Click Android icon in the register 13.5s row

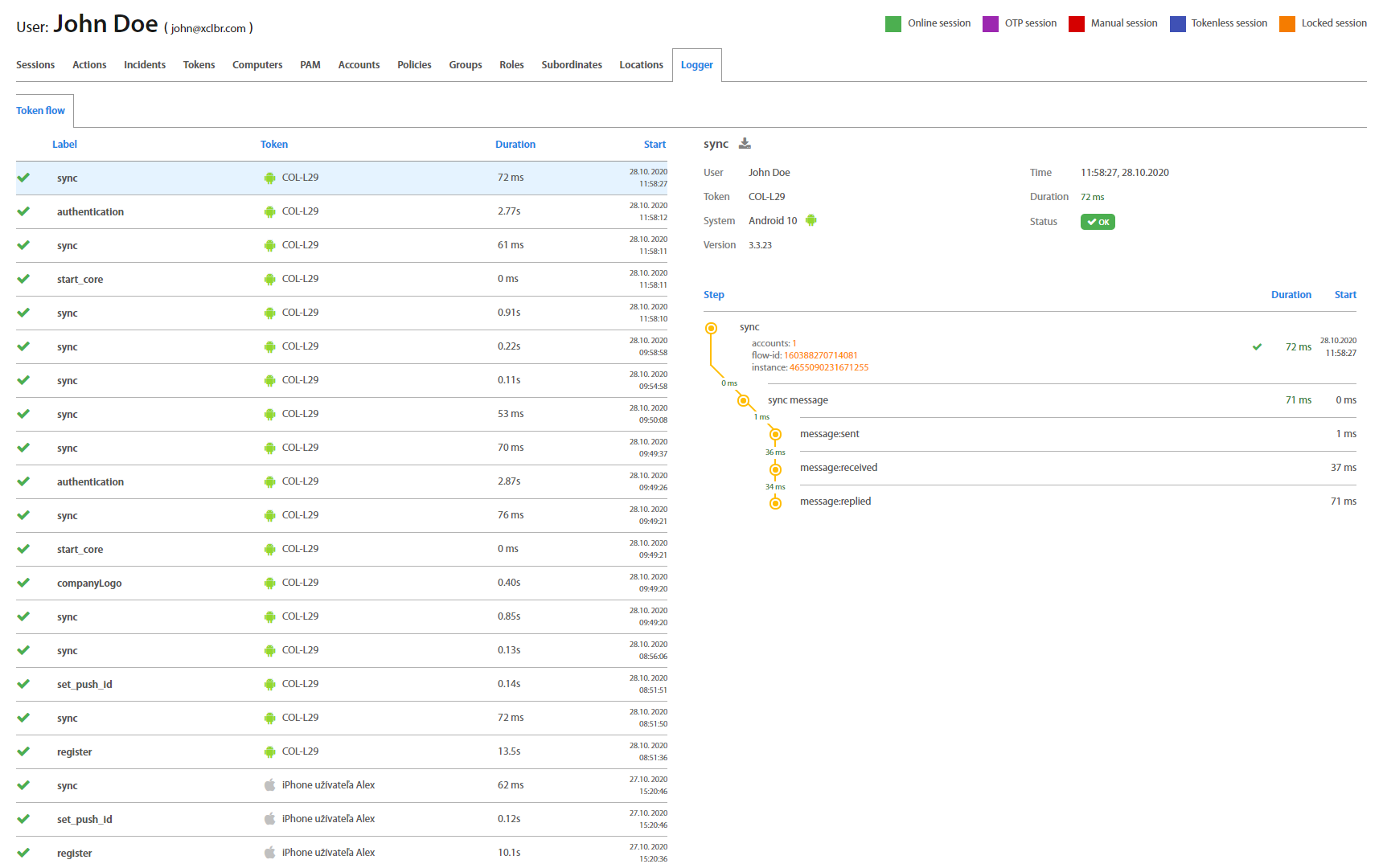click(270, 751)
